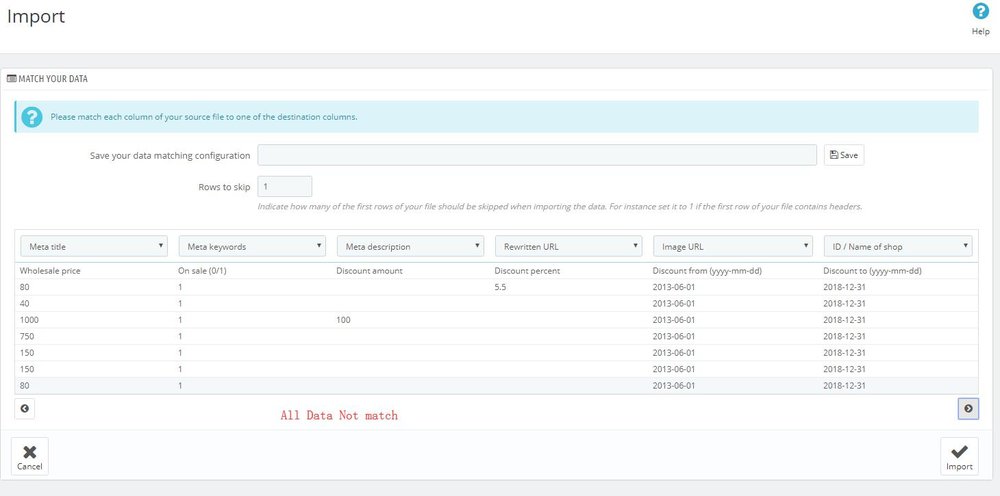Viewport: 1000px width, 496px height.
Task: Click 'Save your data matching configuration' label
Action: [170, 156]
